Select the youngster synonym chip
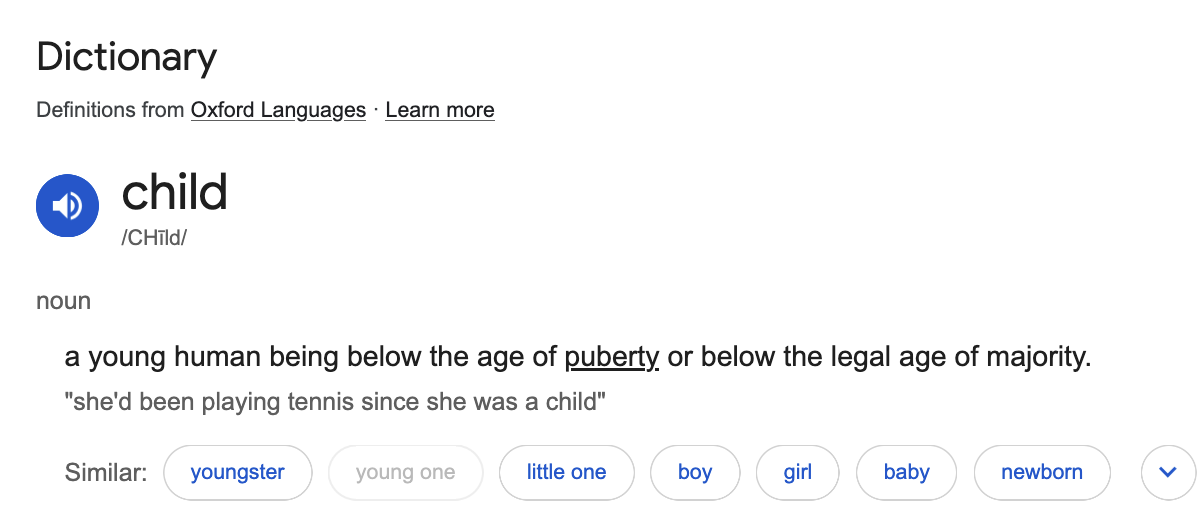 (238, 472)
